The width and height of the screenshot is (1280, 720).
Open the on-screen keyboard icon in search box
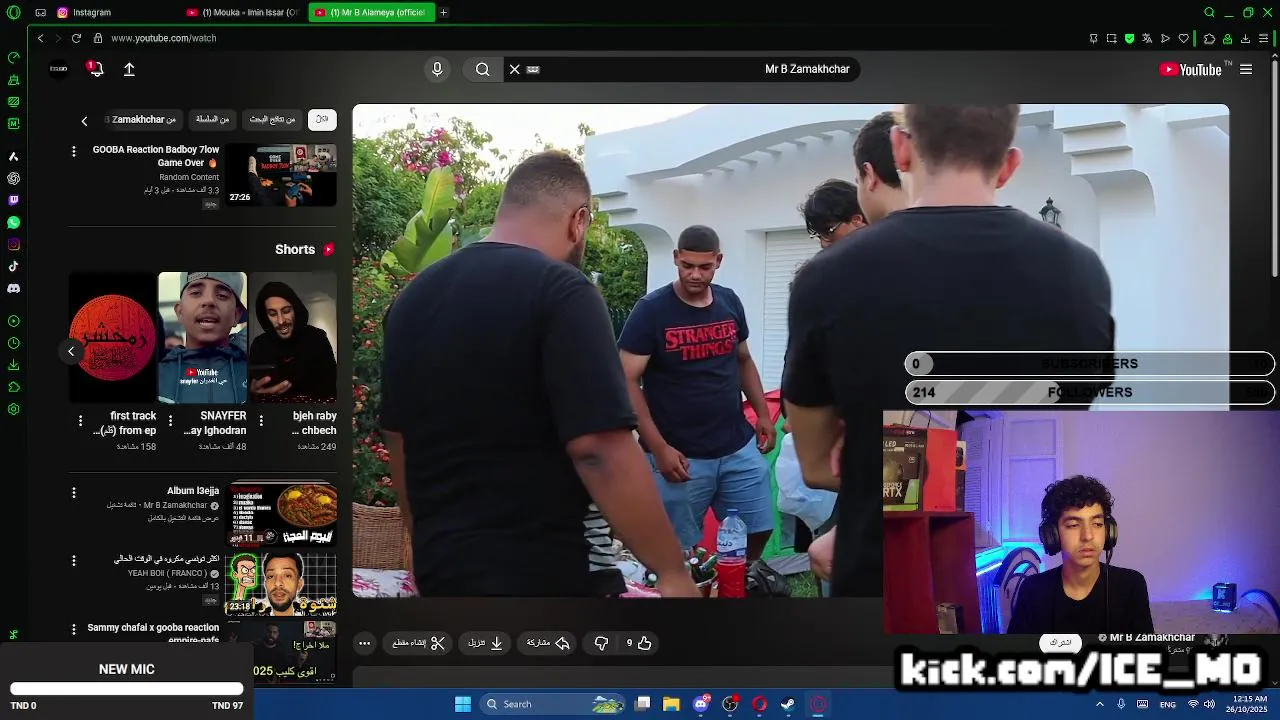(x=533, y=69)
